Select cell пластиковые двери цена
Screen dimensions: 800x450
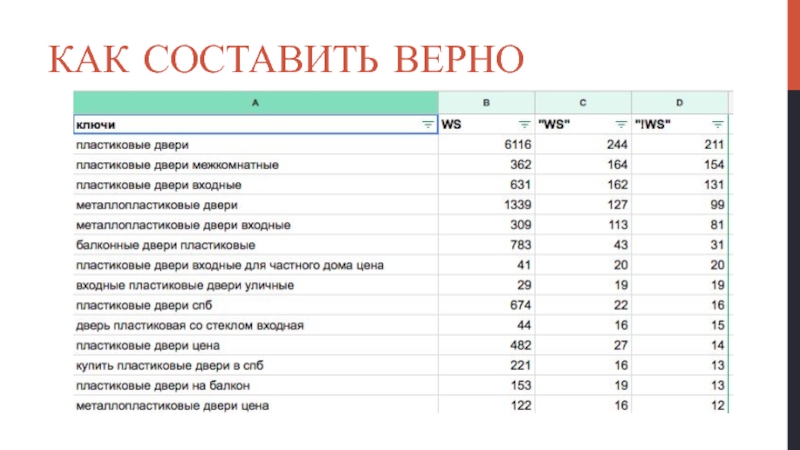point(256,345)
